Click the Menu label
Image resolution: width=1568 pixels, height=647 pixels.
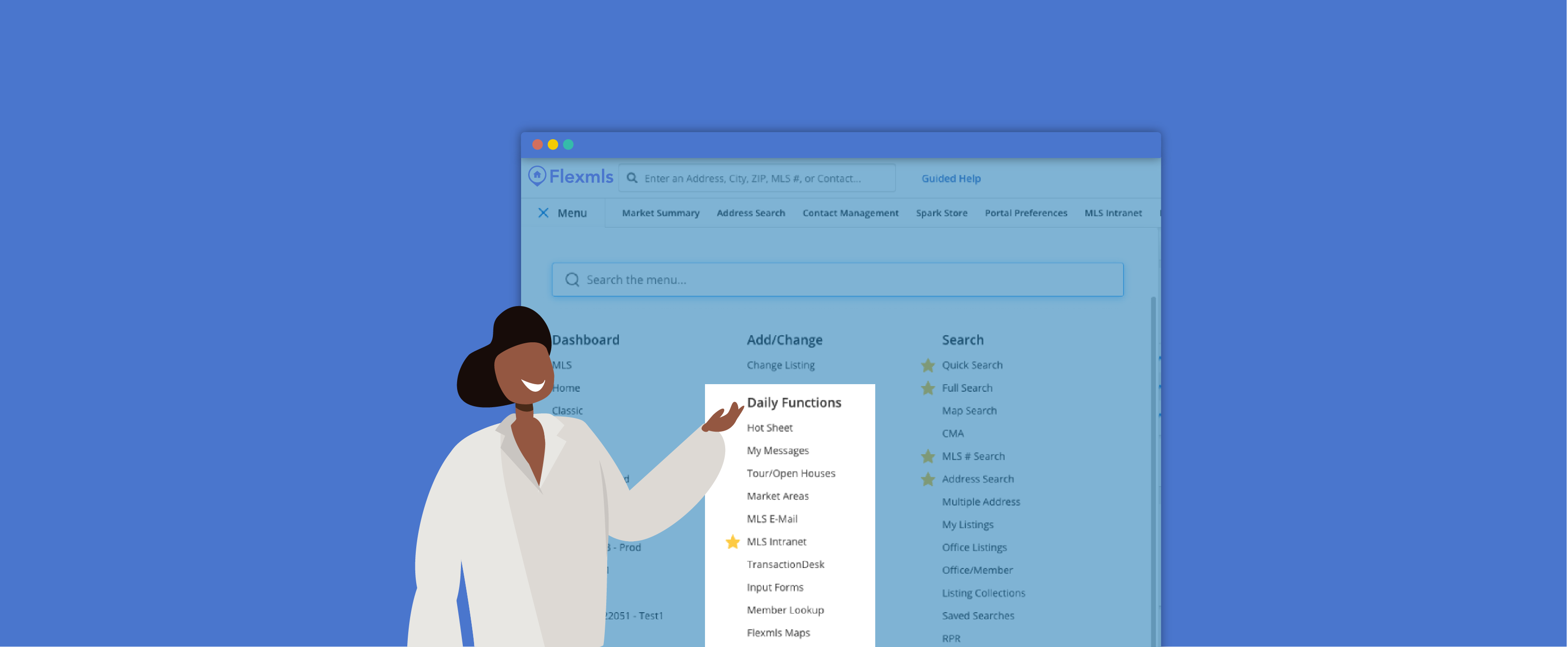tap(571, 213)
